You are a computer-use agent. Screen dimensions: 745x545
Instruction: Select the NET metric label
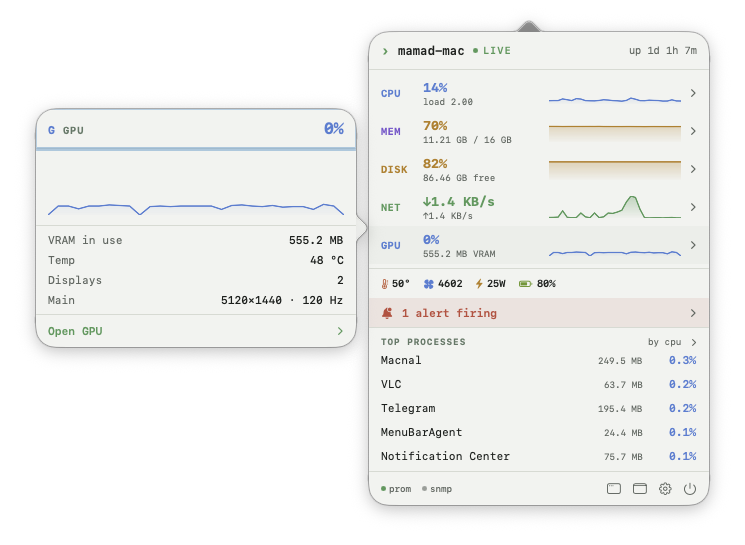point(391,208)
